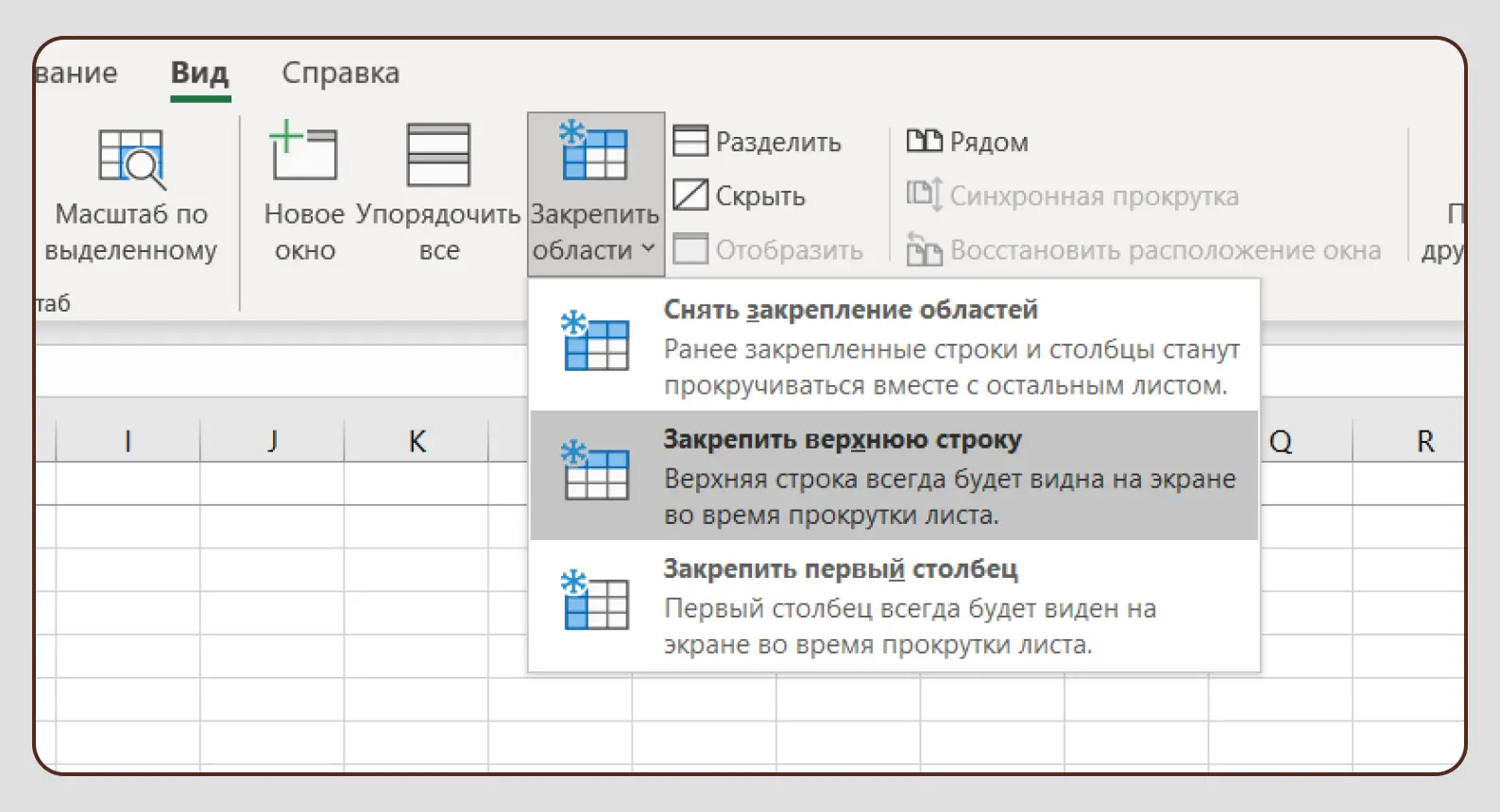This screenshot has height=812, width=1500.
Task: Select column K header
Action: click(x=417, y=441)
